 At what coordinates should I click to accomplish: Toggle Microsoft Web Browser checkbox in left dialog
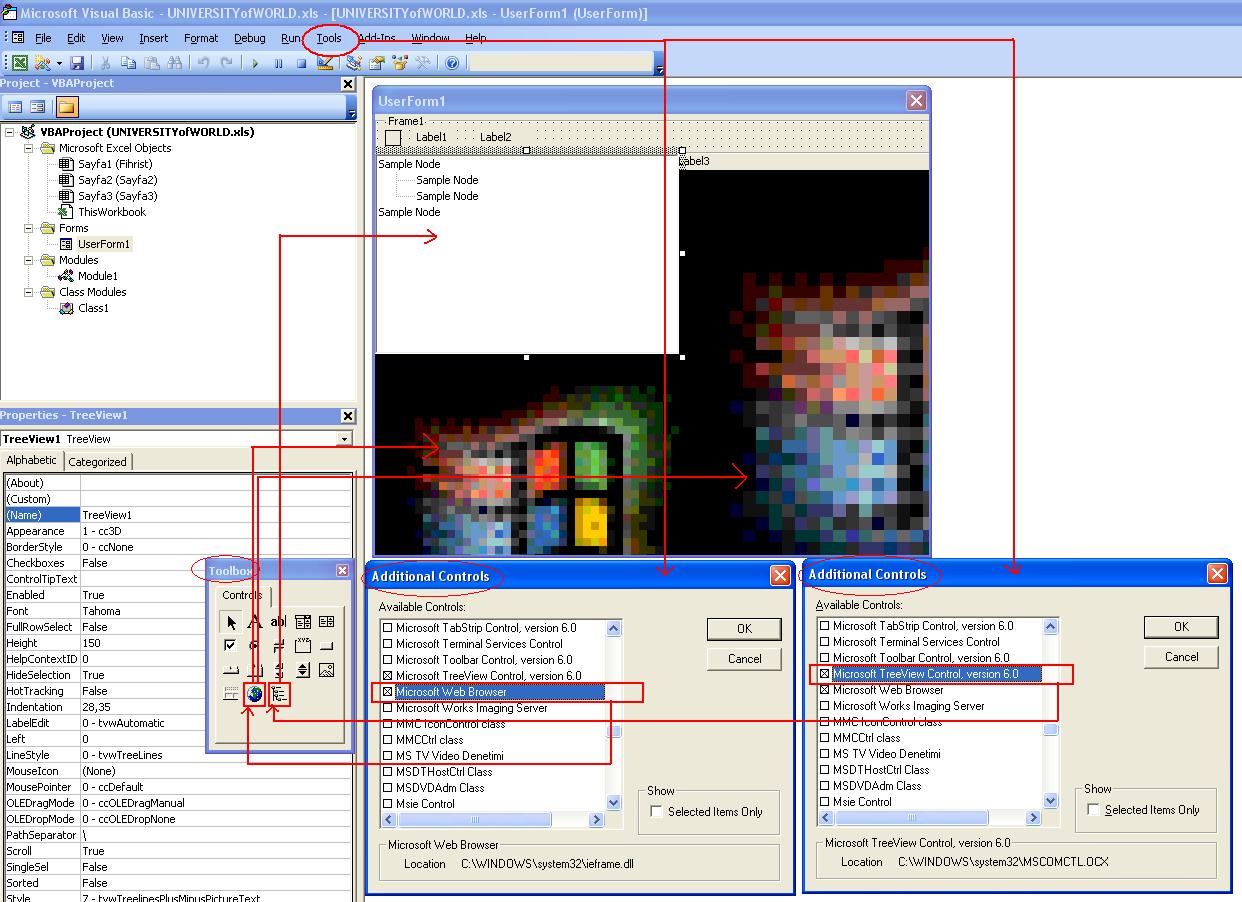coord(388,692)
